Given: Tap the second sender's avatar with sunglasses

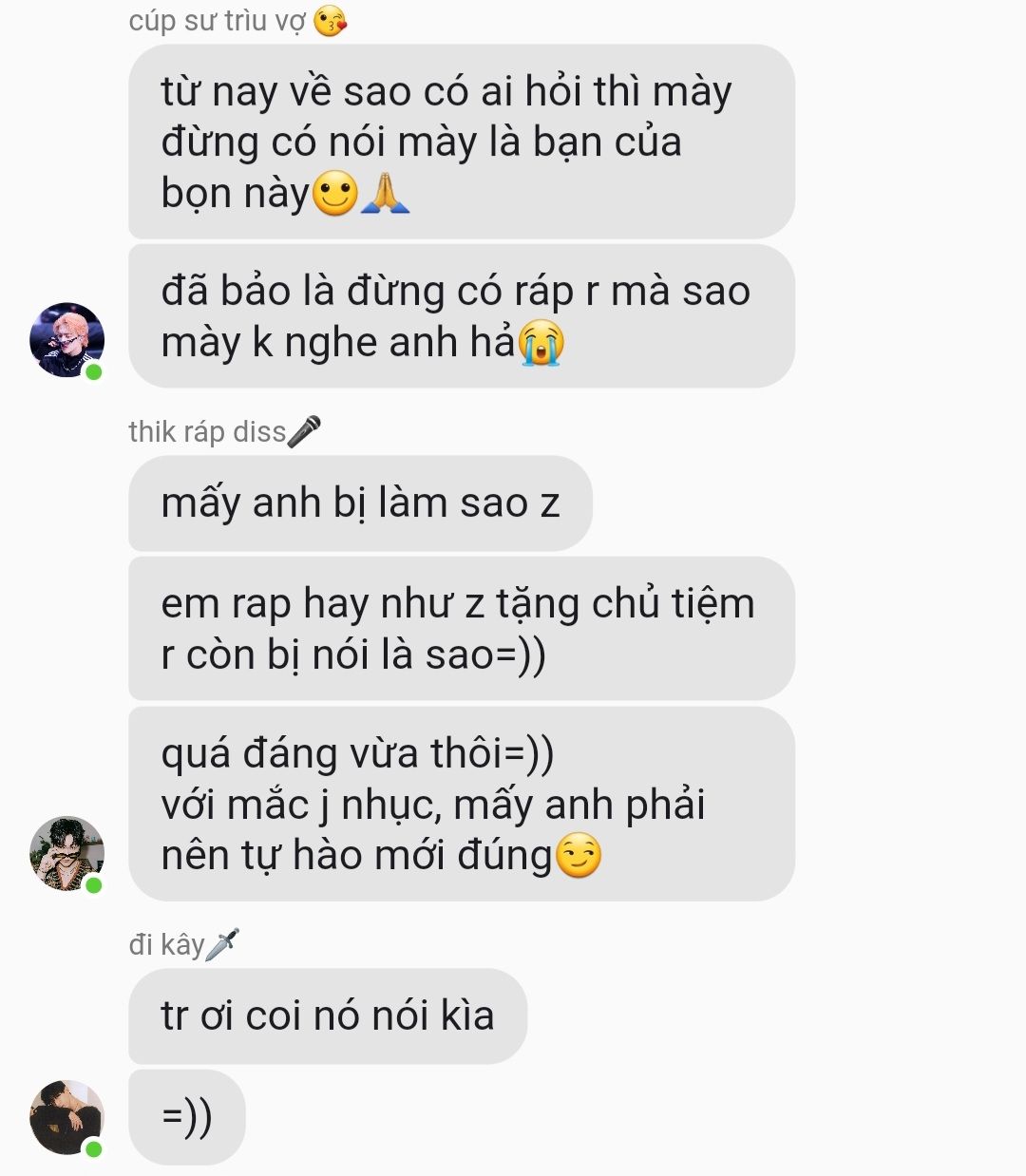Looking at the screenshot, I should click(x=66, y=853).
